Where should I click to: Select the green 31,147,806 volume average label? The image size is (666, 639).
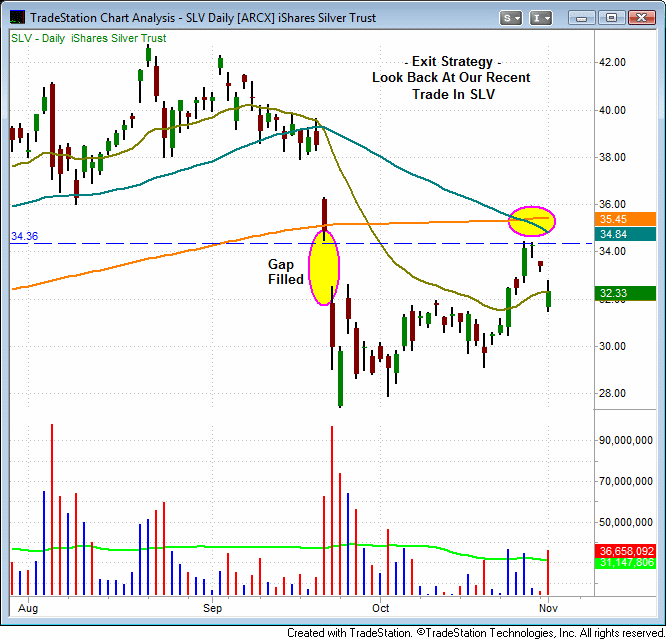(625, 563)
